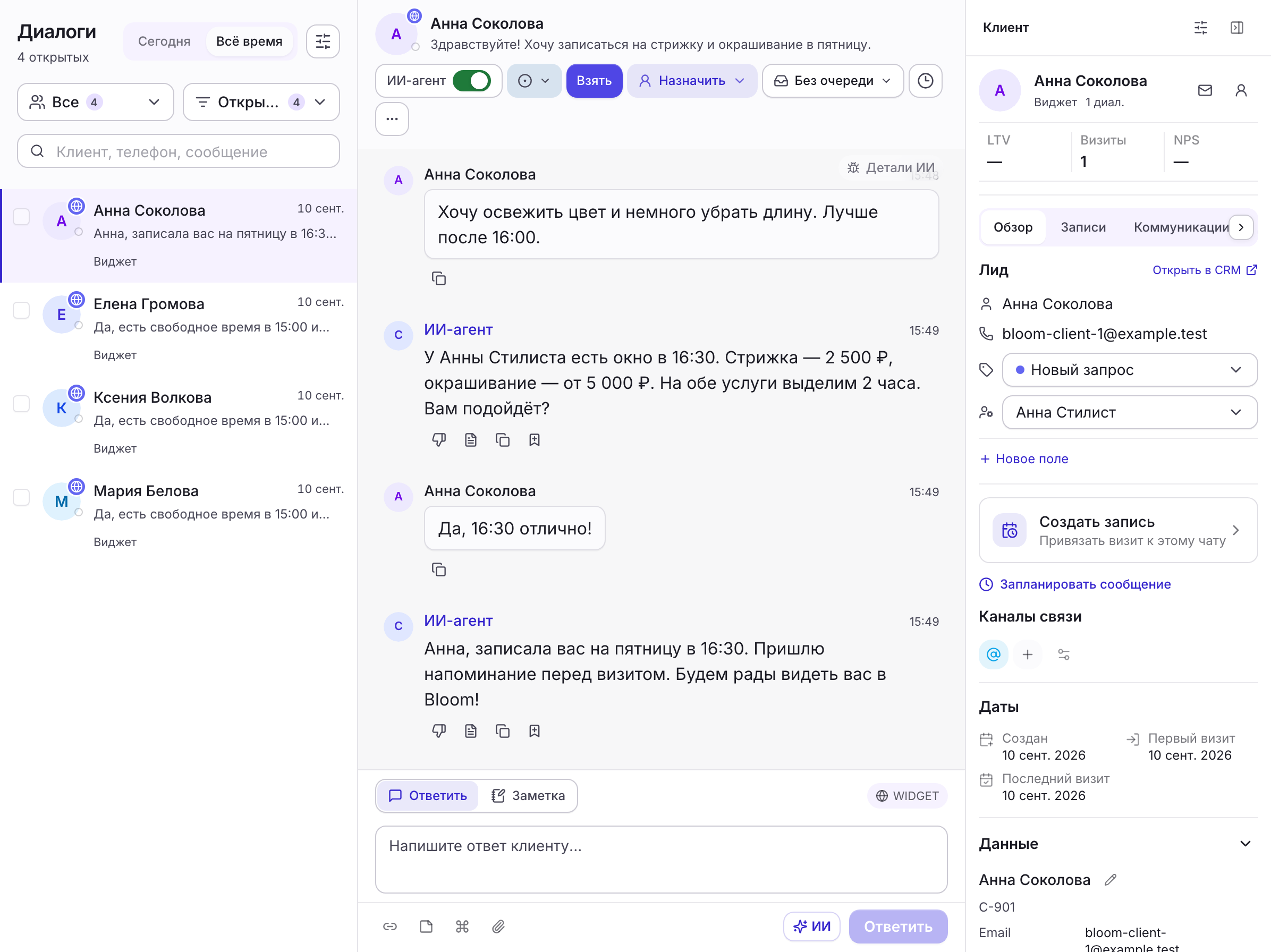Focus the Напишите ответ клиенту text area
The image size is (1271, 952).
click(x=661, y=860)
